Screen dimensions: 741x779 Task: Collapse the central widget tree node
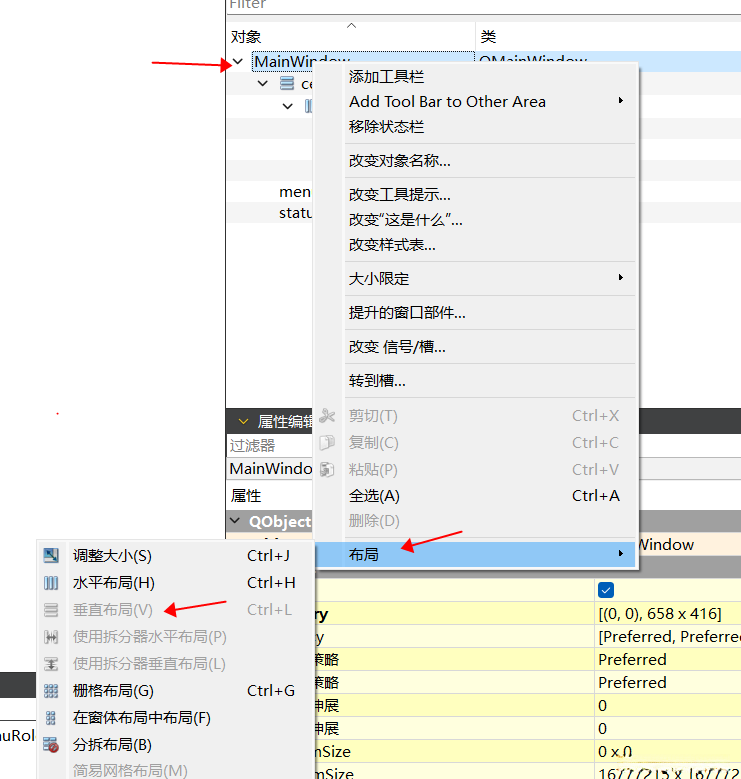[x=263, y=83]
